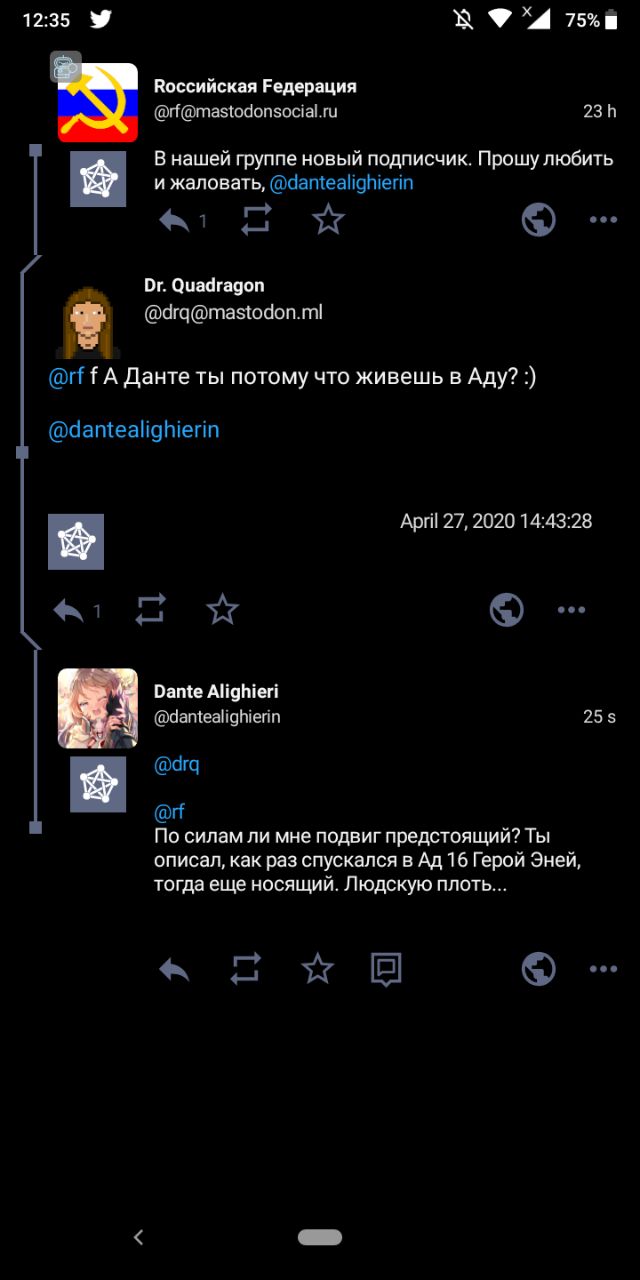Reply to Dante Alighieri's post
Screen dimensions: 640x1280
coord(174,969)
